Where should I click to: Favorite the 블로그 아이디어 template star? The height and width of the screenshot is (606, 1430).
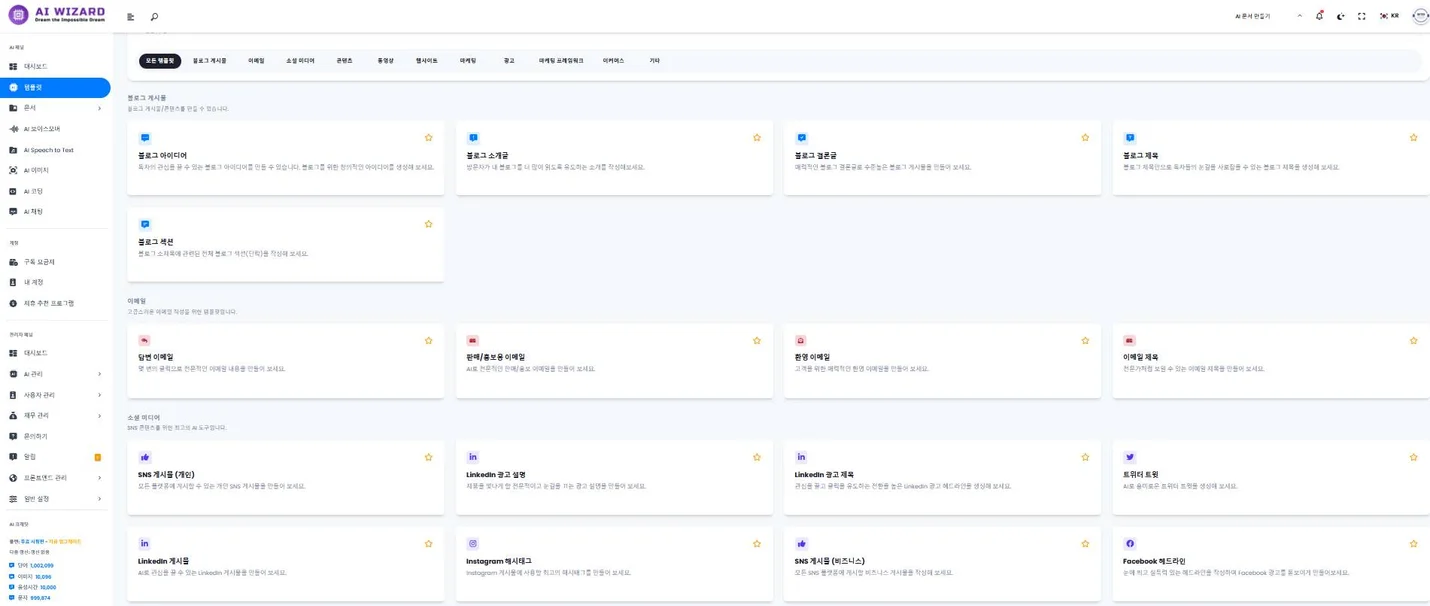point(428,138)
